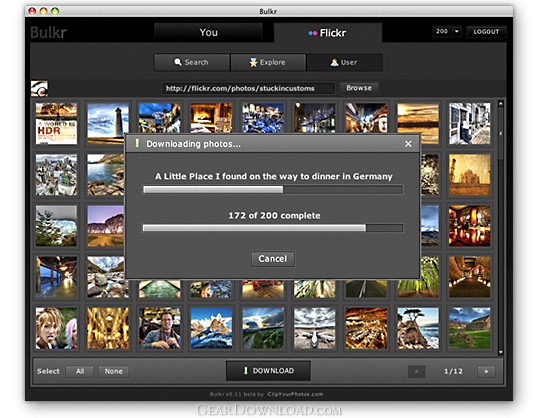Click the Flickr dots logo icon

tap(312, 33)
